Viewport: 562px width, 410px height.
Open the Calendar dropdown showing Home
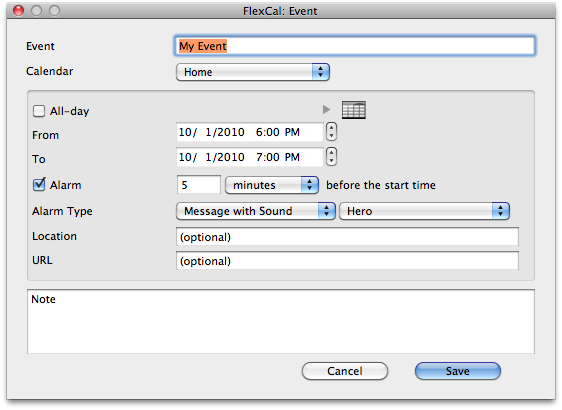click(253, 72)
